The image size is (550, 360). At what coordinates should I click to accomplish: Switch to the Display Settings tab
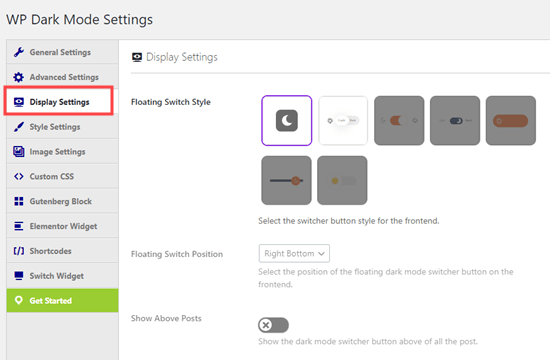point(59,101)
